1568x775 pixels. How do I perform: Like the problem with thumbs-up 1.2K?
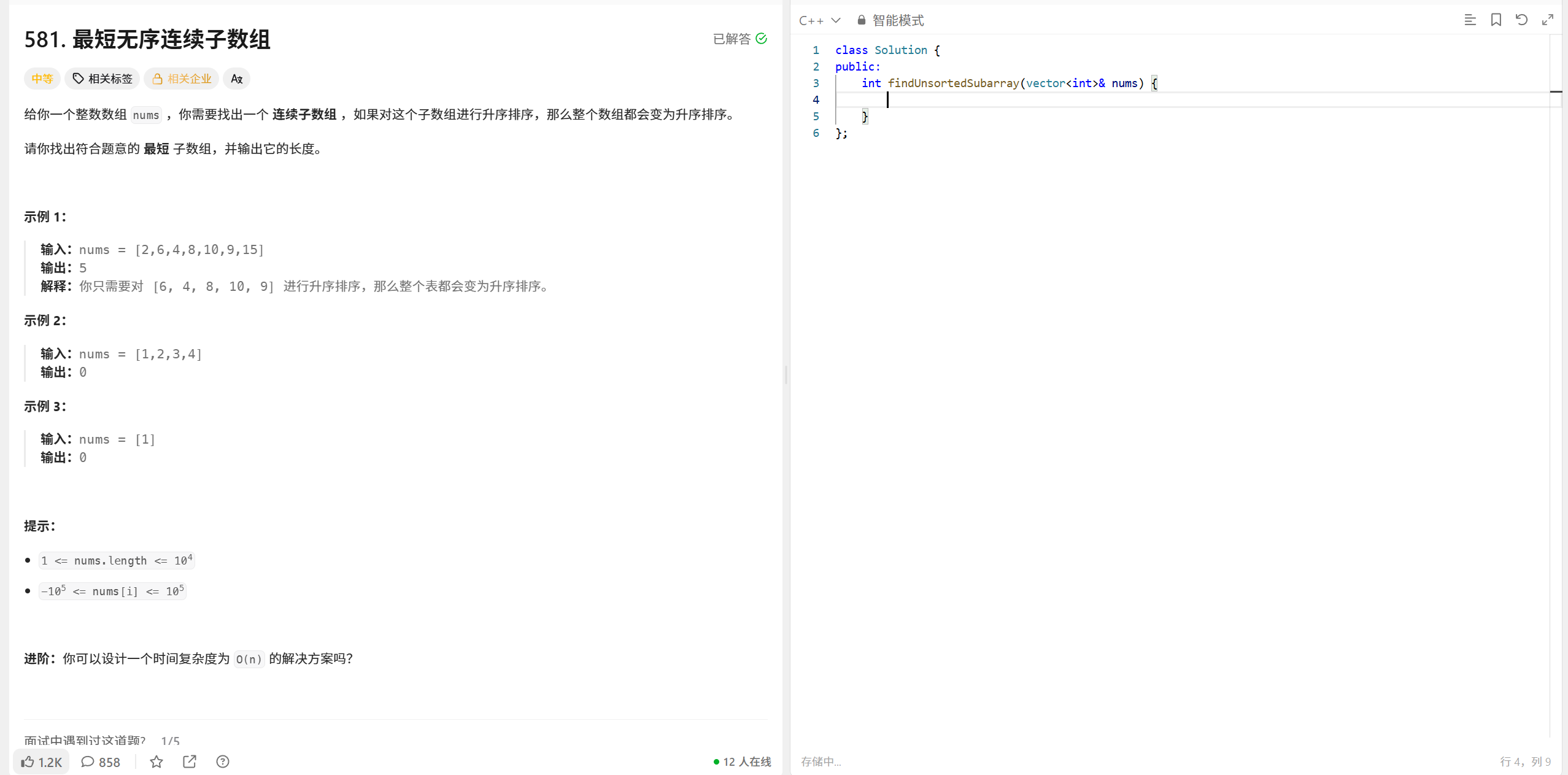click(x=41, y=762)
